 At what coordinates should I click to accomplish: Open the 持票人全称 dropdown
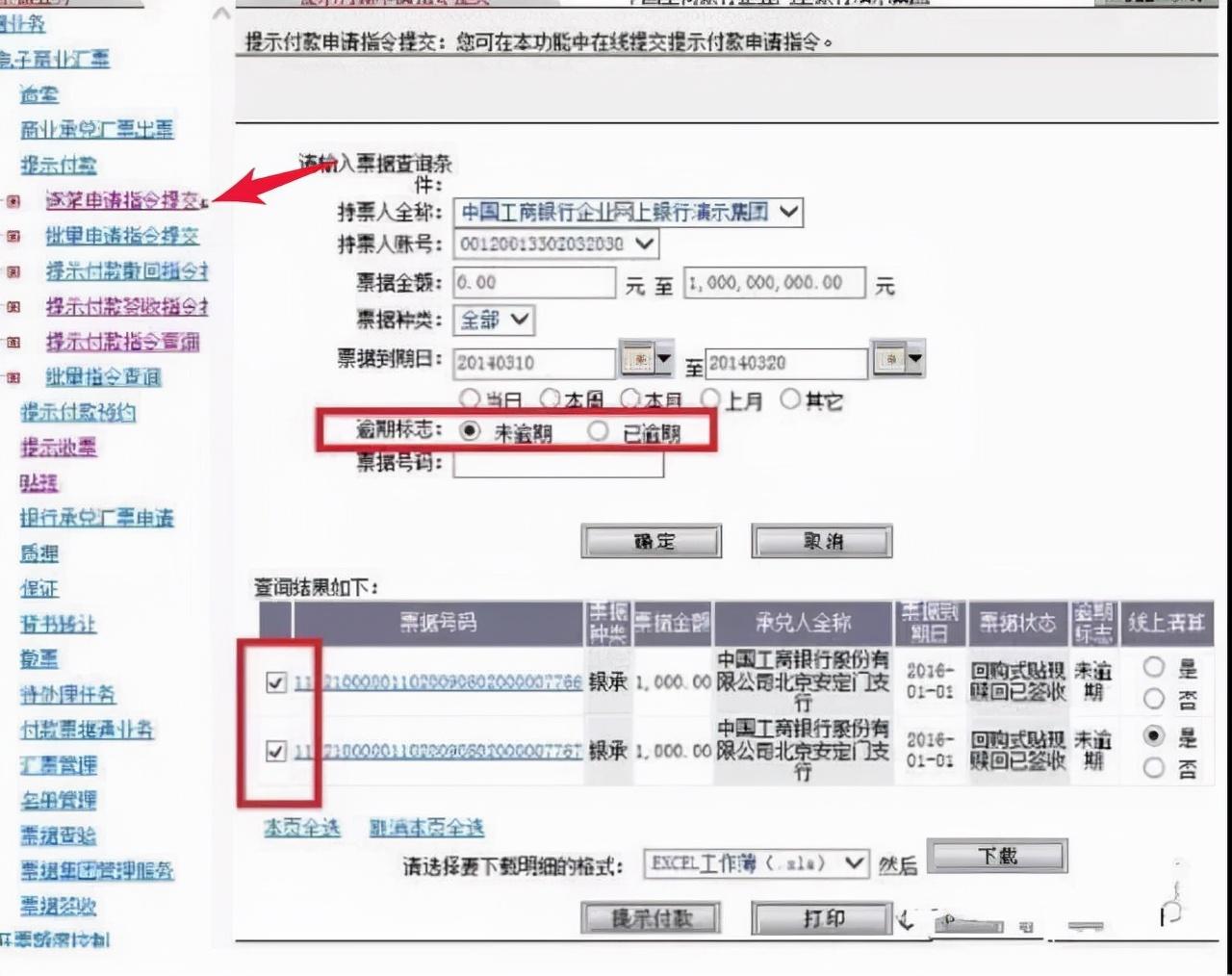coord(788,212)
